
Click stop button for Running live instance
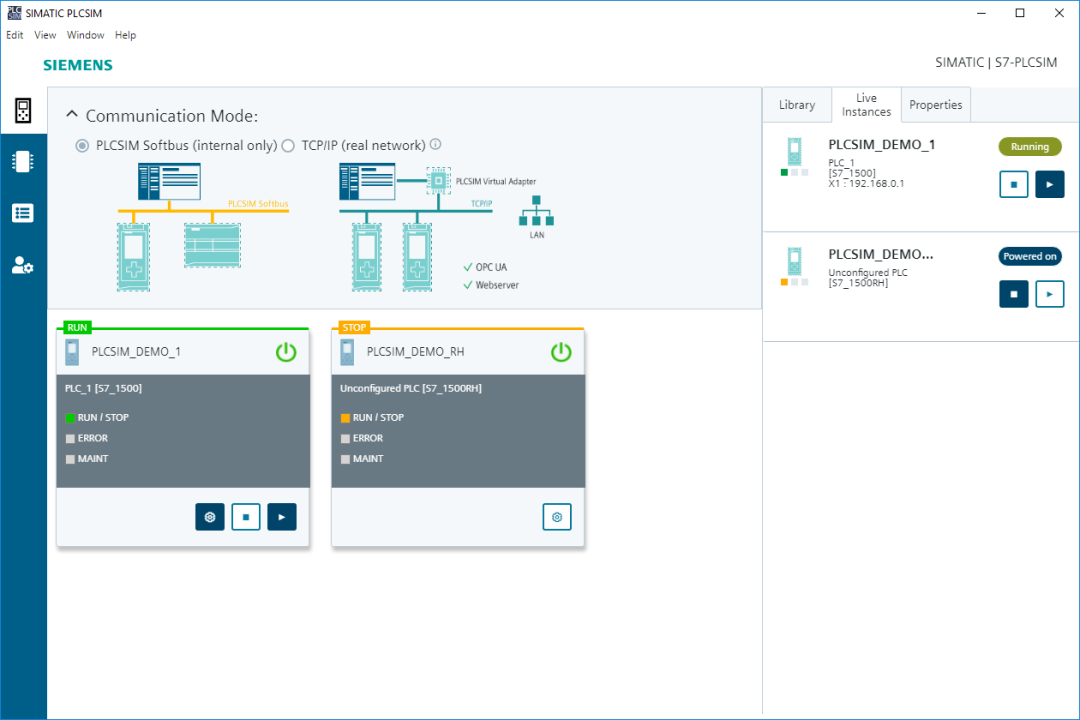[1014, 184]
